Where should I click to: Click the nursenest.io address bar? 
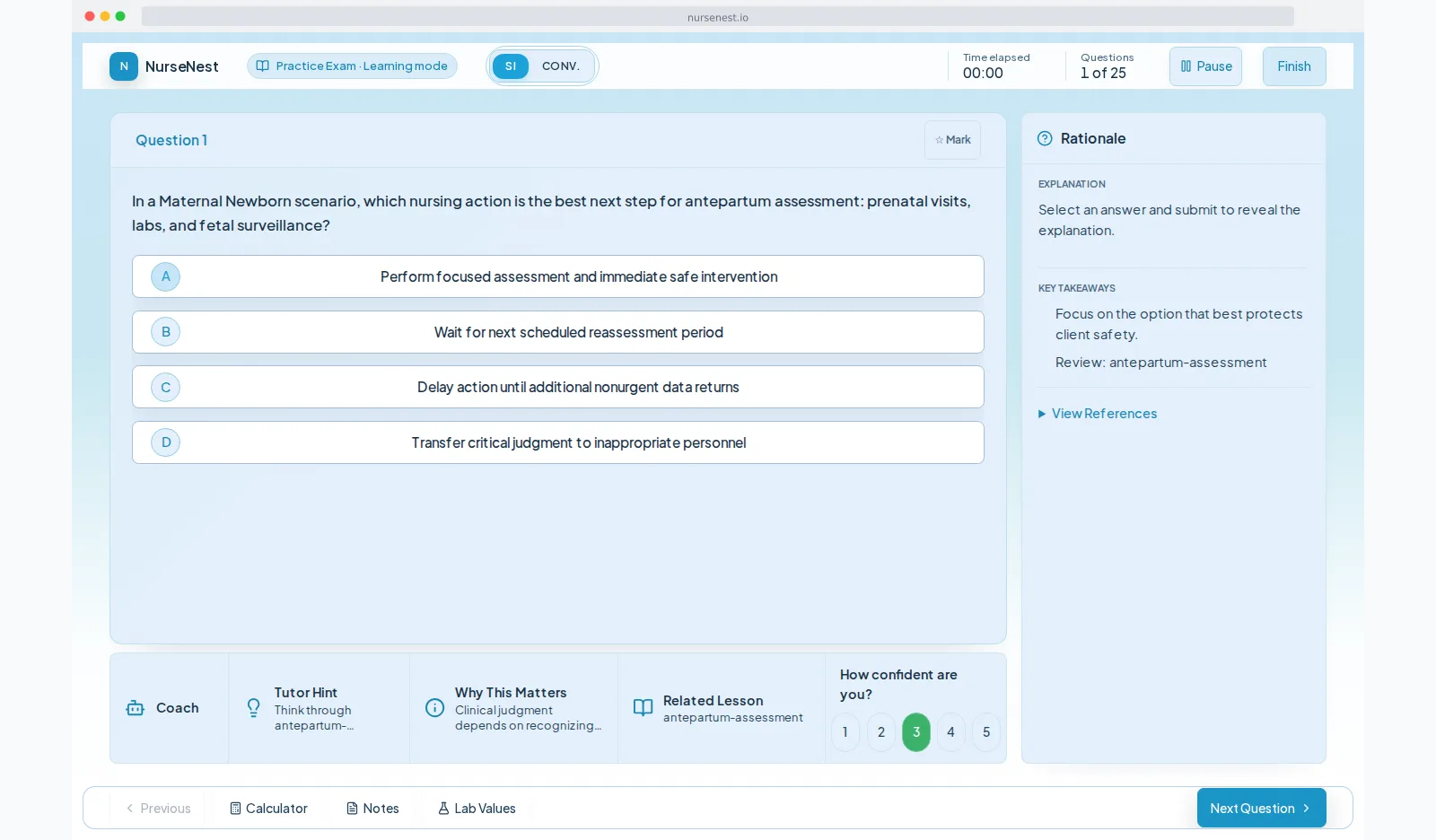(718, 17)
